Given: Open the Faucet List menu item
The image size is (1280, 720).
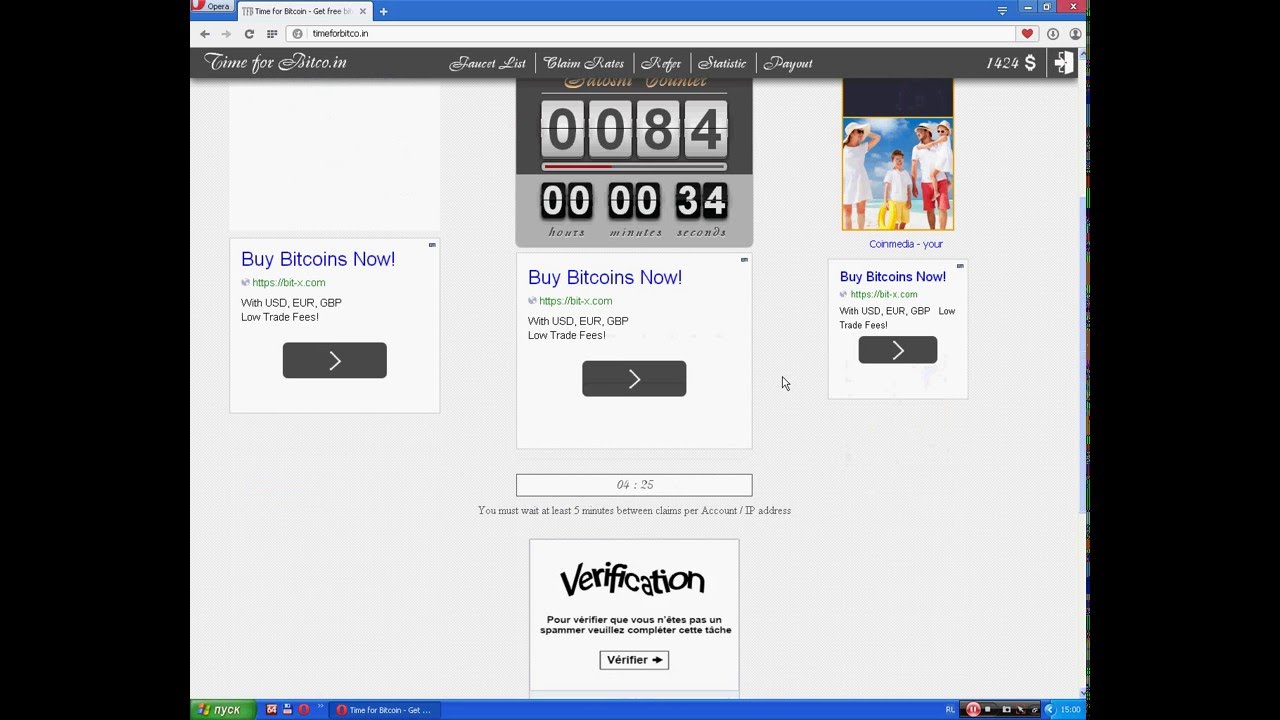Looking at the screenshot, I should point(487,63).
